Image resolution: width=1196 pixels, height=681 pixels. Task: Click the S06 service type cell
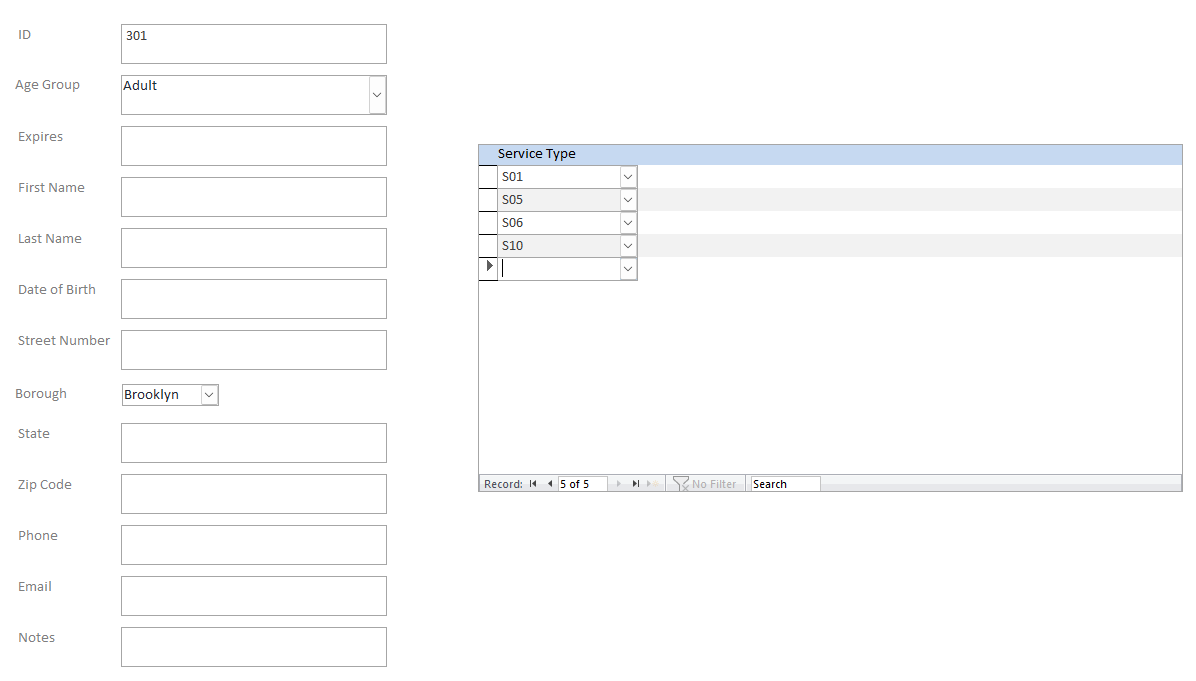pos(559,223)
